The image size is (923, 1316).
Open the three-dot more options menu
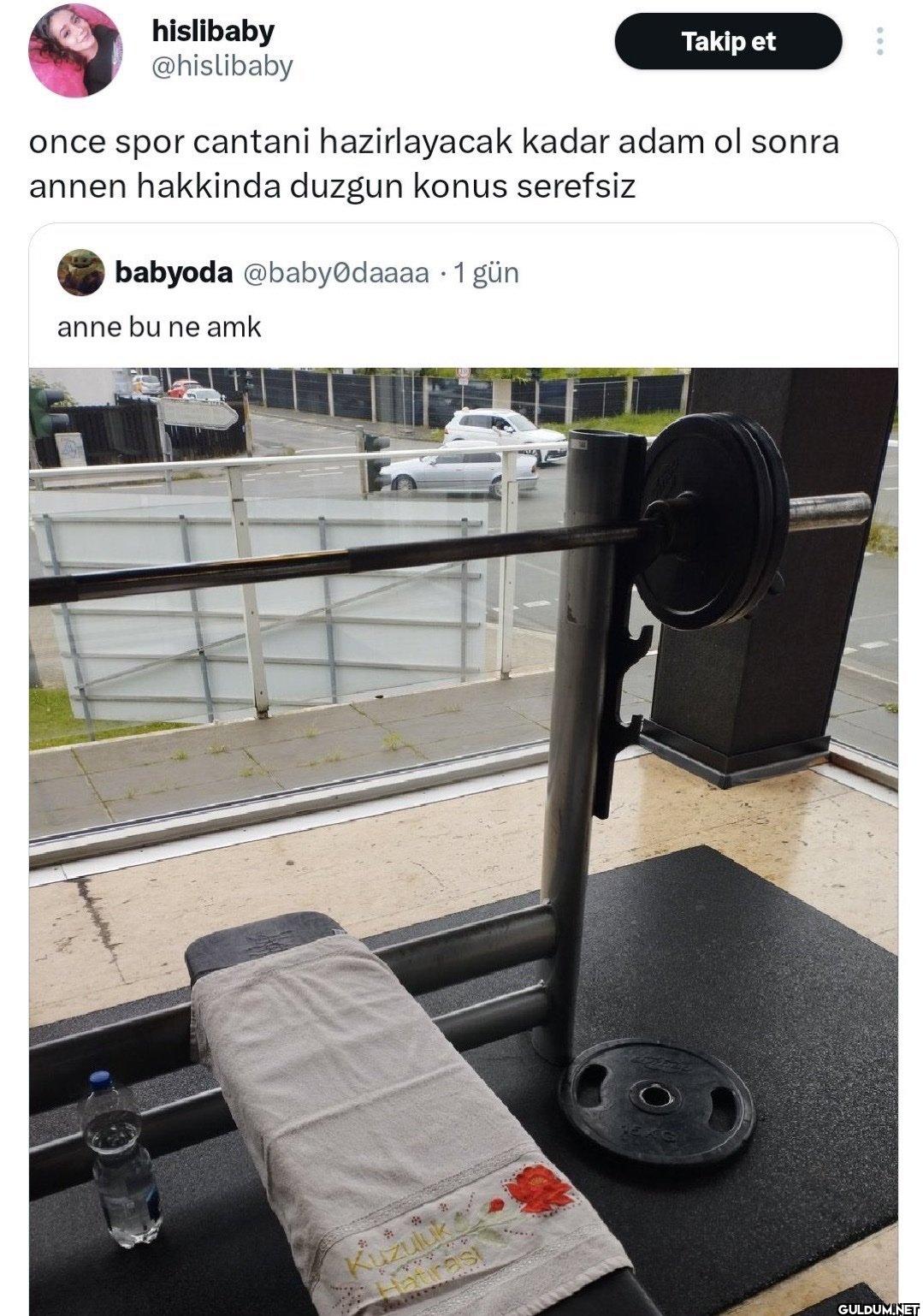880,41
